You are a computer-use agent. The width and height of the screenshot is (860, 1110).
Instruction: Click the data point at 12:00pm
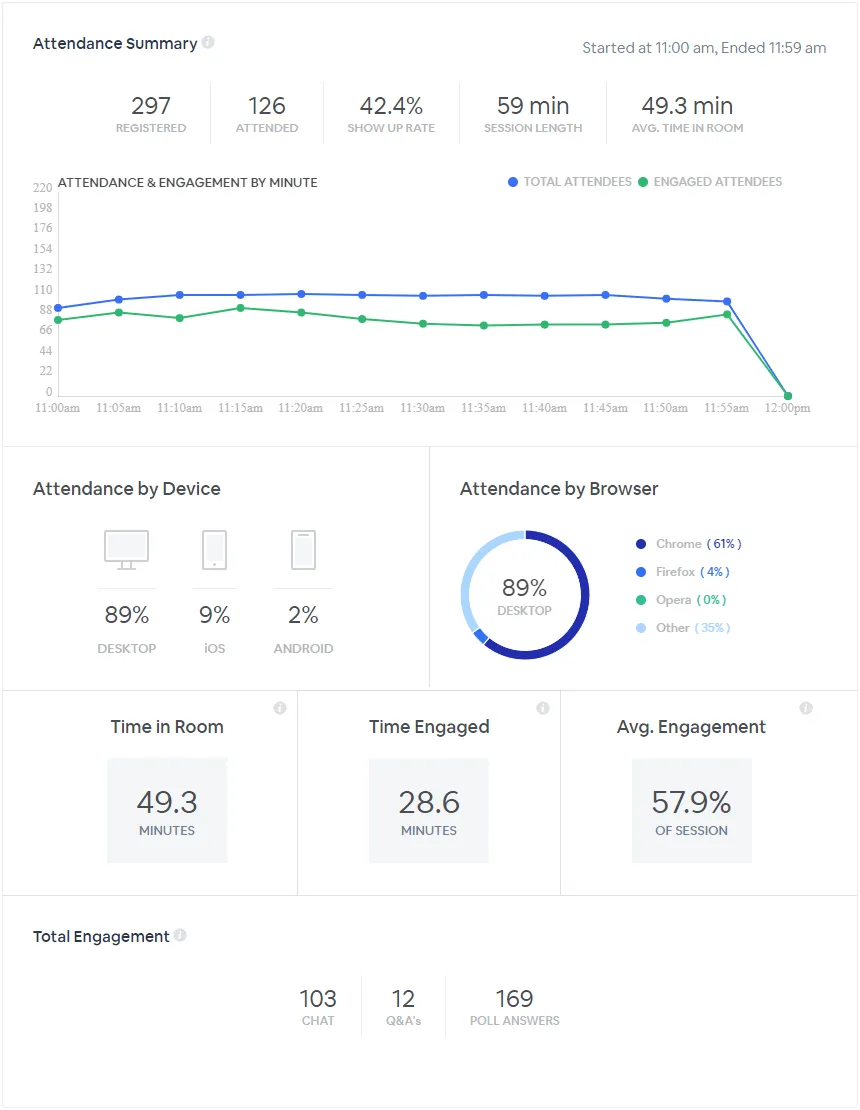pyautogui.click(x=788, y=396)
